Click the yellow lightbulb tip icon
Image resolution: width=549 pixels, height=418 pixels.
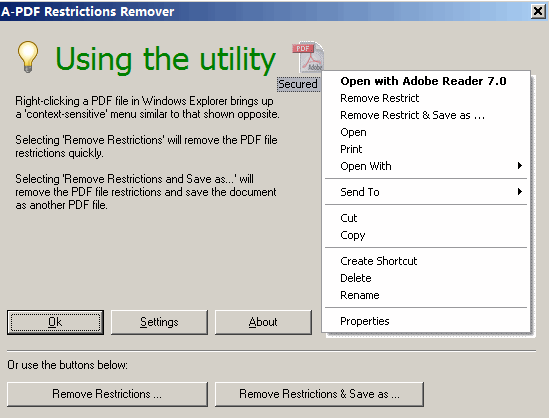(28, 57)
